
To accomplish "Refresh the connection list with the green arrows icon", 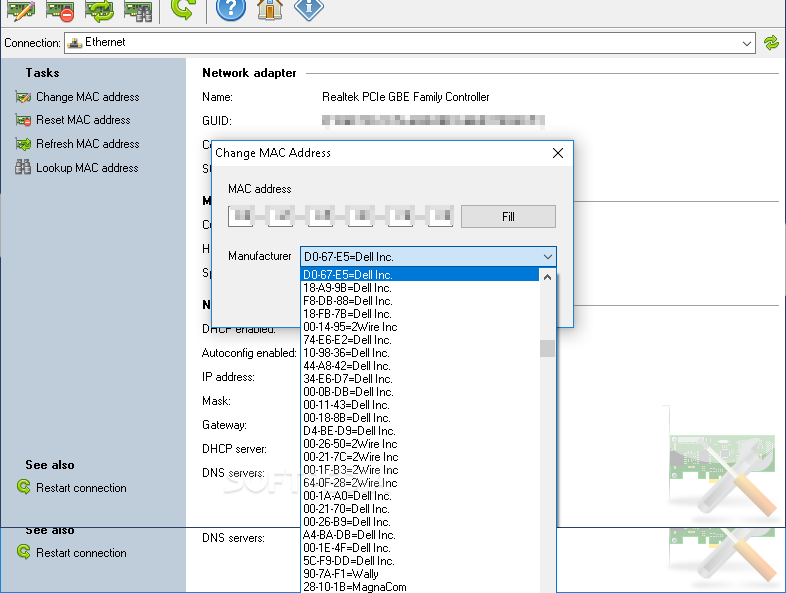I will point(771,43).
